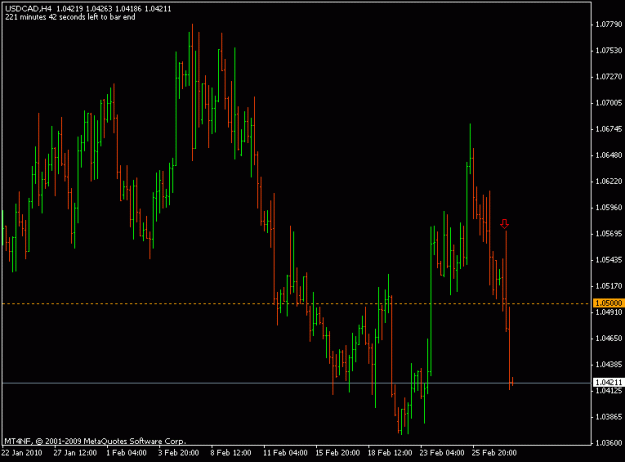Click the 15 Feb 20:00 time label

338,453
